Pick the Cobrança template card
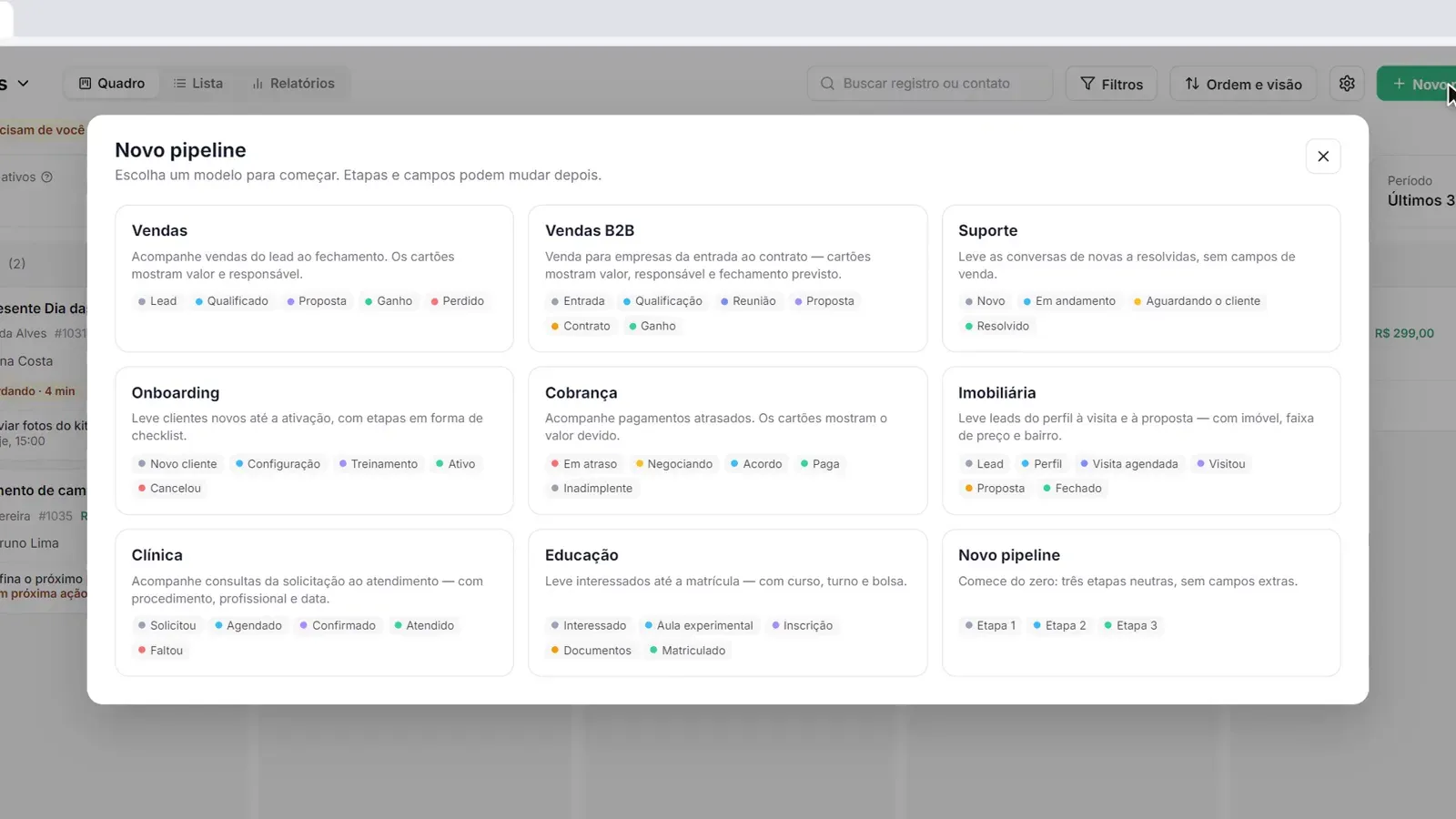This screenshot has width=1456, height=819. [727, 440]
